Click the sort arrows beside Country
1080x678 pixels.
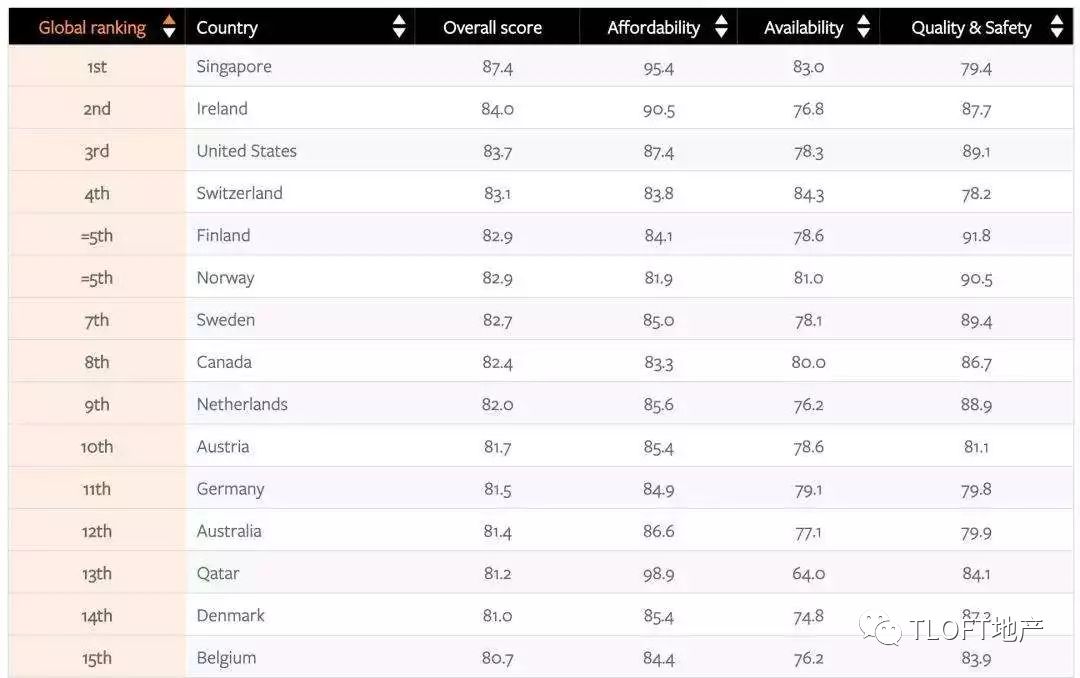pyautogui.click(x=399, y=28)
